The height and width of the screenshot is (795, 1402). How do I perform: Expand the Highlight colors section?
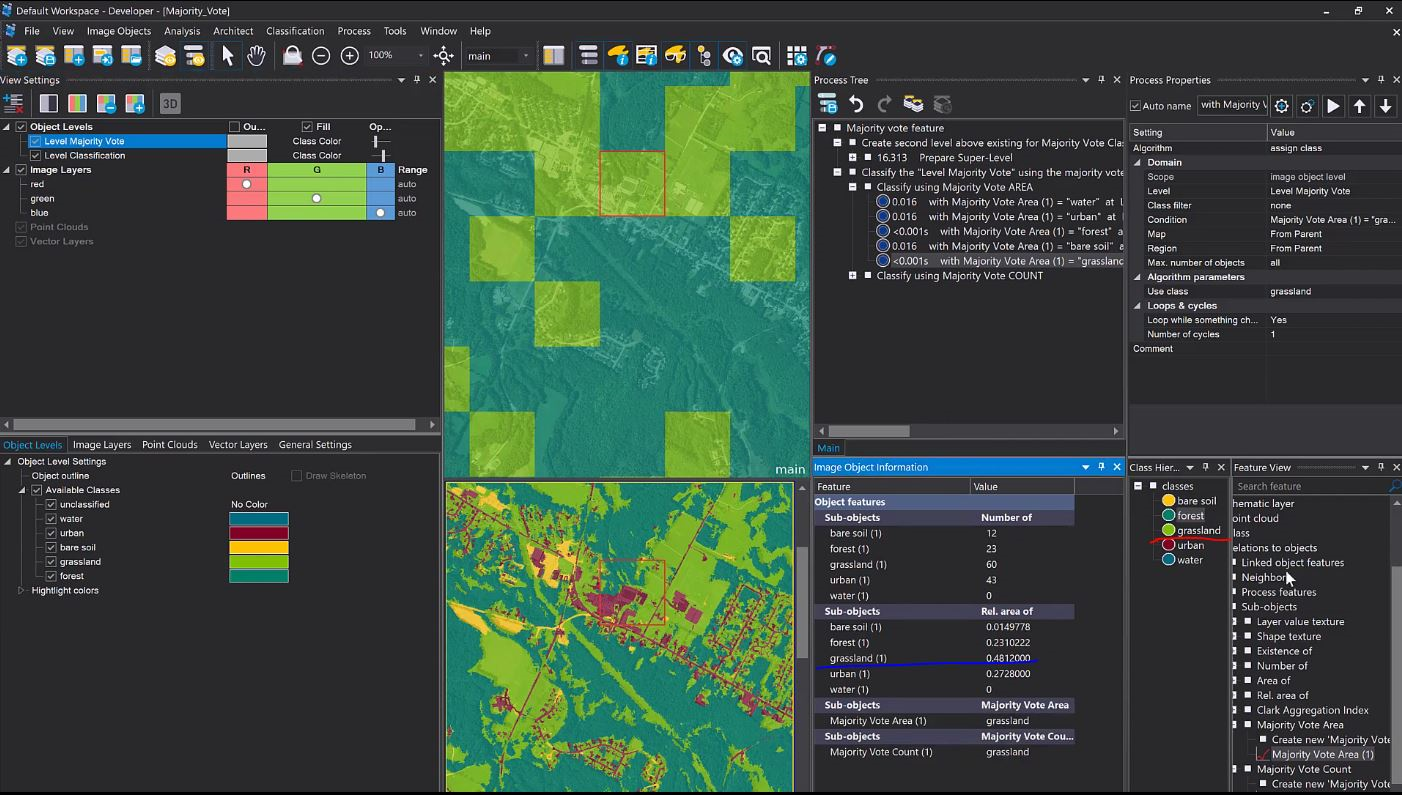click(x=21, y=591)
